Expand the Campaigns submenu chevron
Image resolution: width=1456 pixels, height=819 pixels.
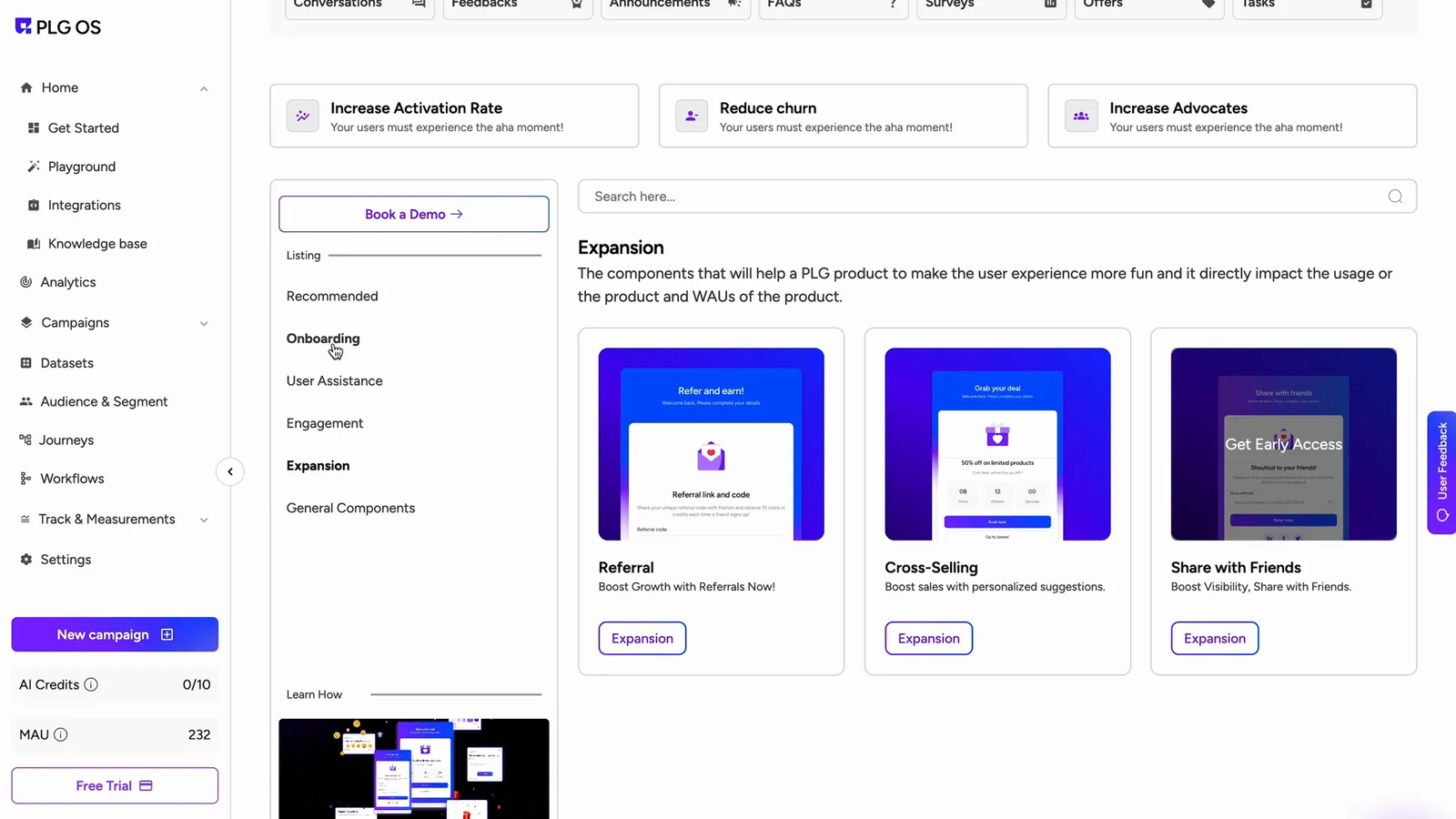point(204,324)
